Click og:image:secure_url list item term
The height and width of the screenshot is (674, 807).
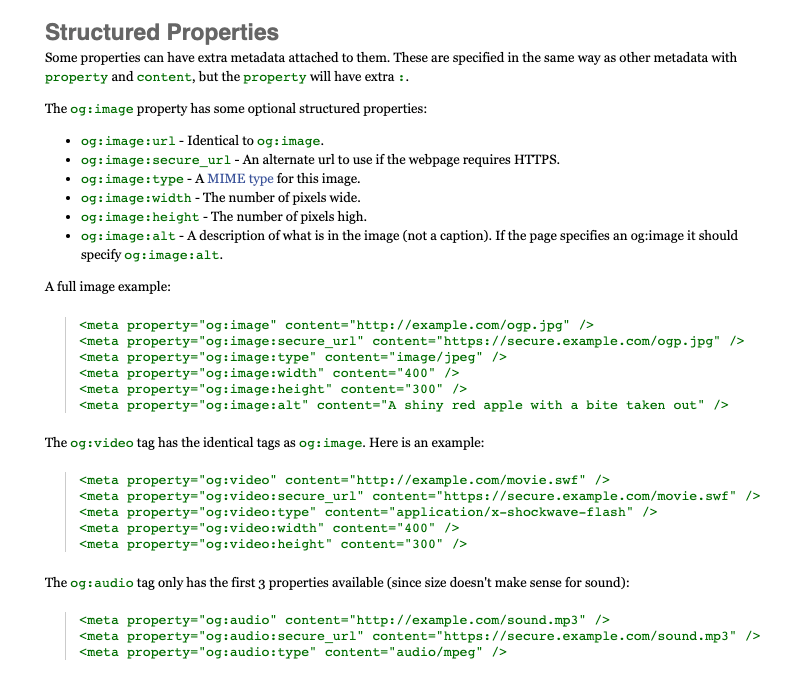[155, 160]
